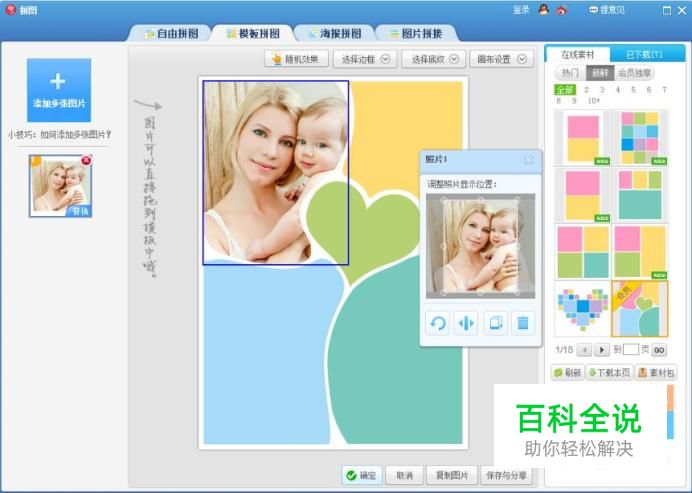Flip the photo horizontally in the photo panel
The image size is (692, 493).
click(466, 323)
